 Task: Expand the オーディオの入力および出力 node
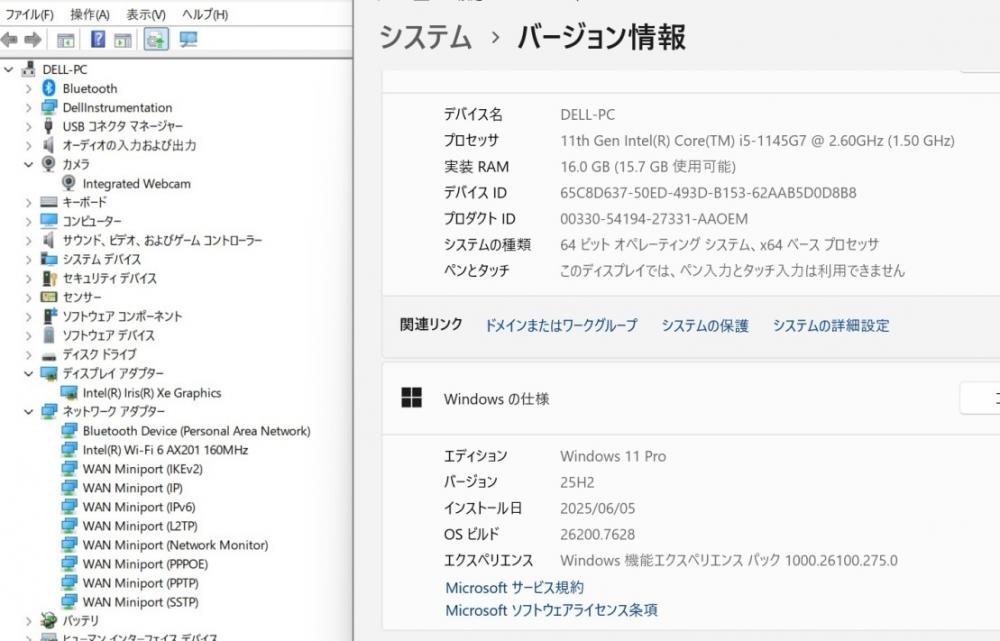[29, 145]
